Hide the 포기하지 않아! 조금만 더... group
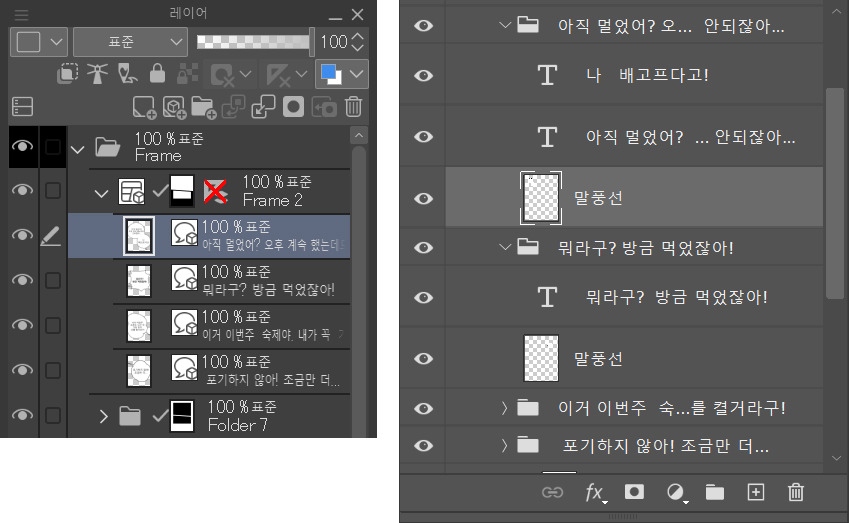This screenshot has height=523, width=849. 423,446
